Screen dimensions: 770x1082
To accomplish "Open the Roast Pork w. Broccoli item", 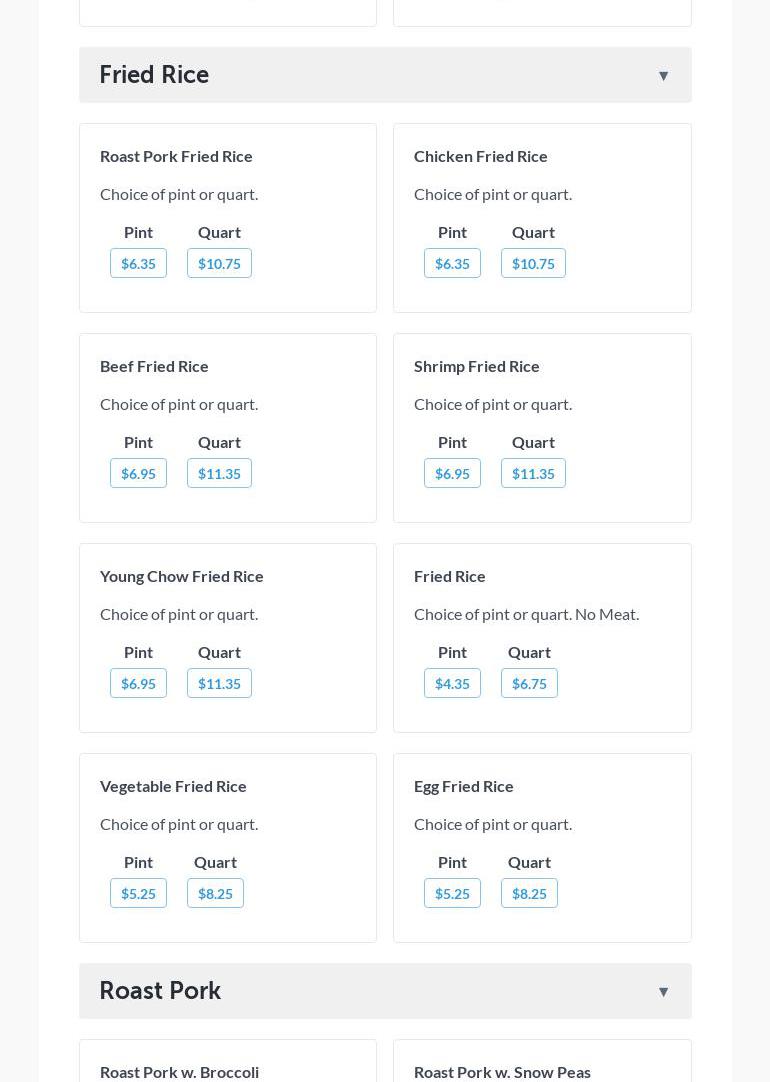I will coord(179,1072).
